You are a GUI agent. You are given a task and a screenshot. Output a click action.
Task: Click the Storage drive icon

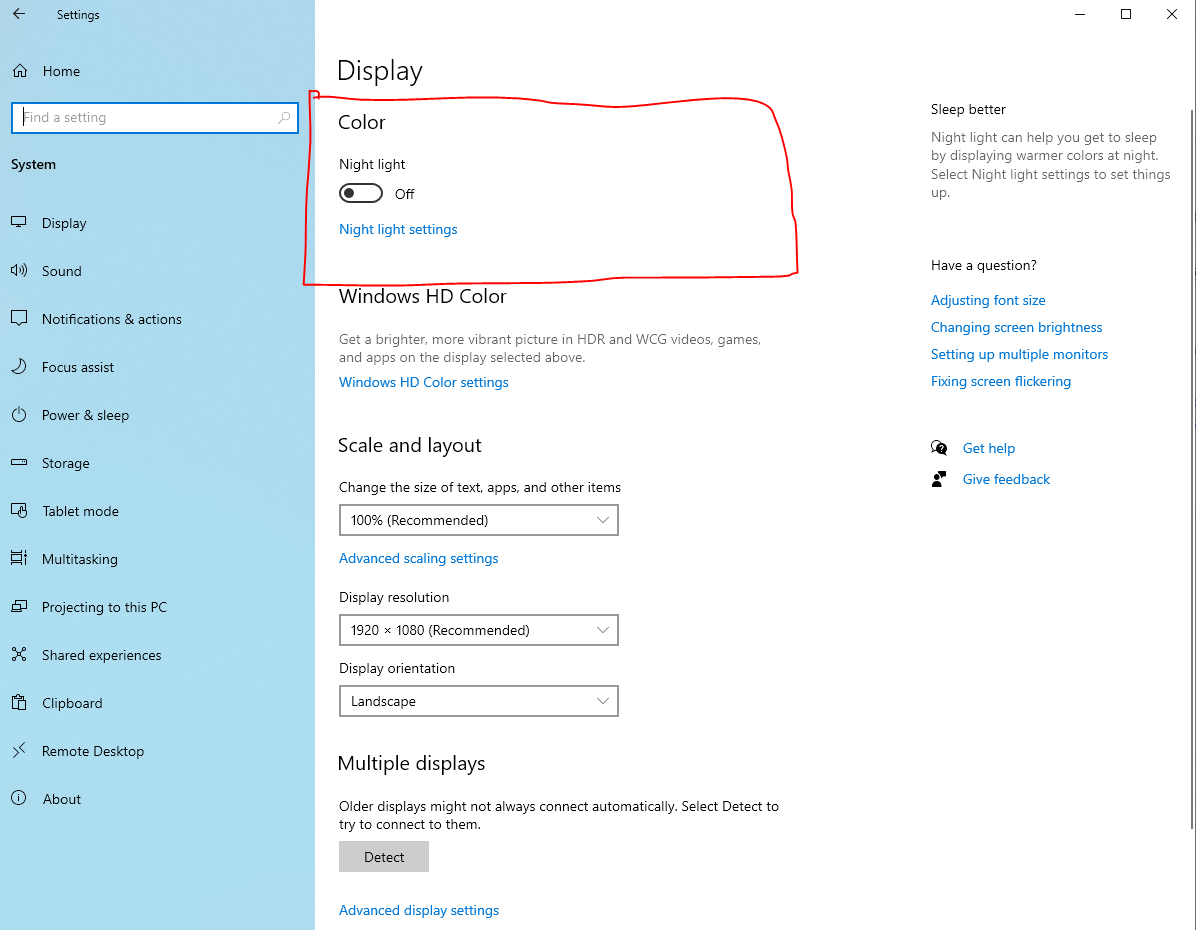tap(19, 462)
